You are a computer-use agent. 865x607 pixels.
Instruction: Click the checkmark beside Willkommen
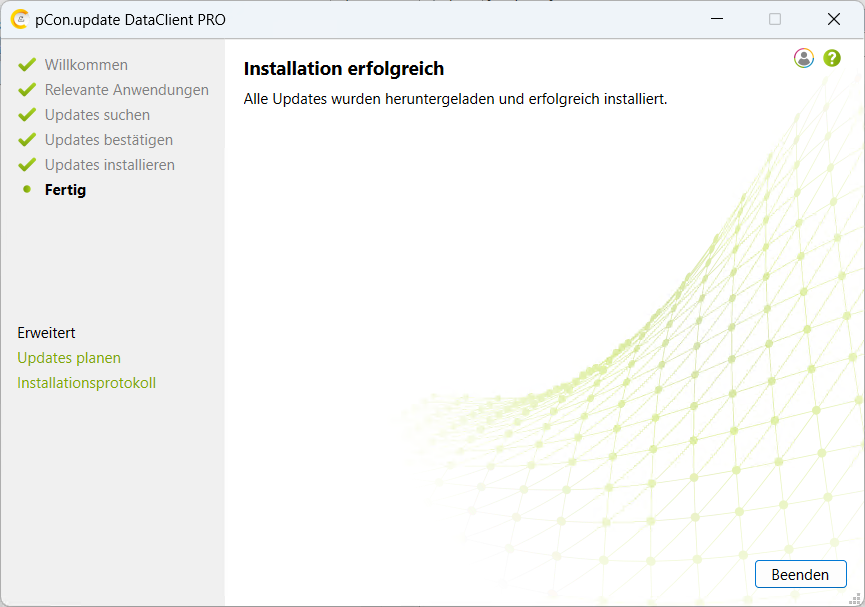[27, 65]
